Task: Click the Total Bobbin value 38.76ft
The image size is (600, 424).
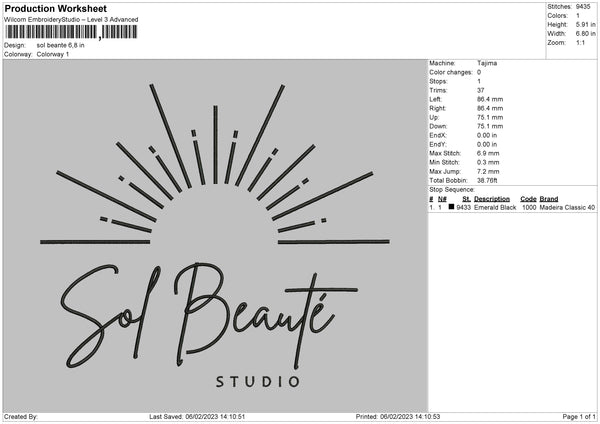Action: [487, 180]
